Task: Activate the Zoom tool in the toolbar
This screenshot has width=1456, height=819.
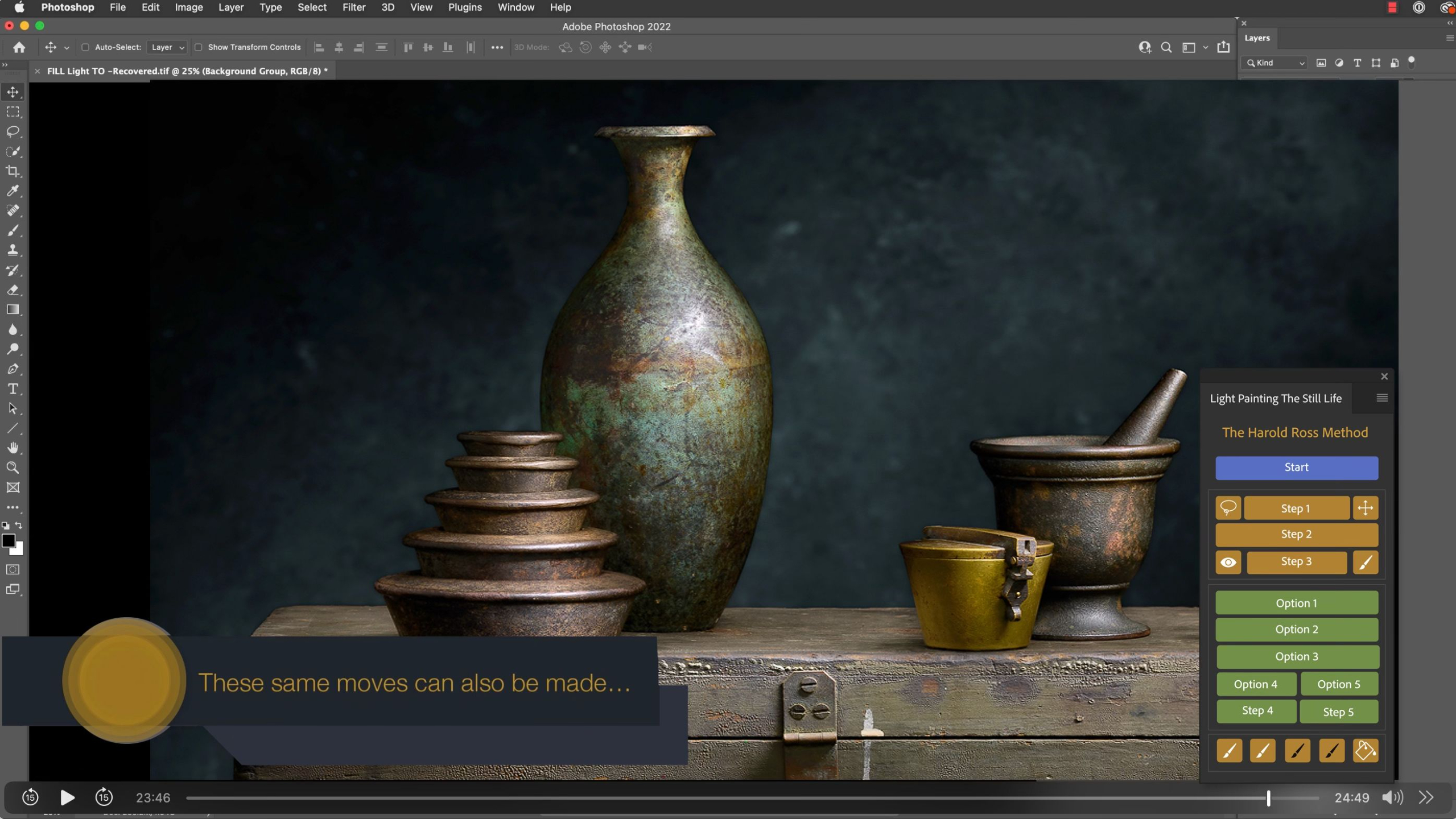Action: pyautogui.click(x=13, y=468)
